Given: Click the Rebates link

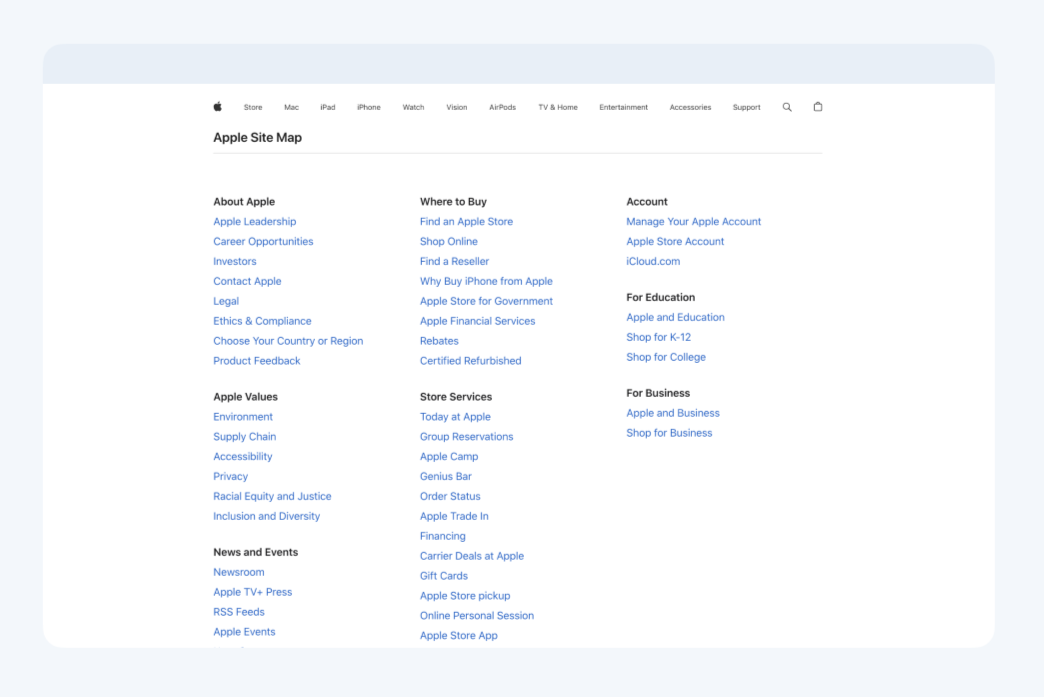Looking at the screenshot, I should [x=439, y=341].
